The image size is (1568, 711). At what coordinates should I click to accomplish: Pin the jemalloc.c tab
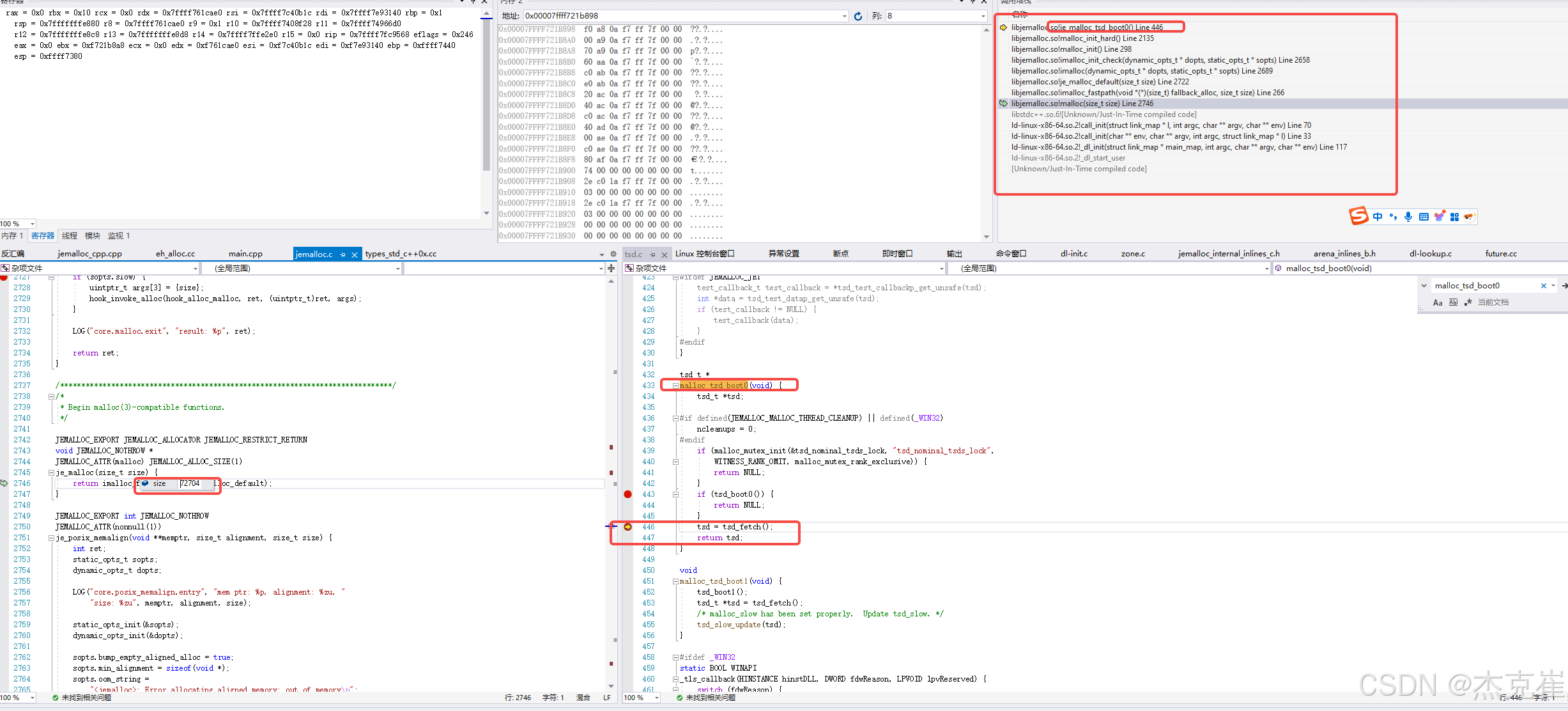point(343,254)
